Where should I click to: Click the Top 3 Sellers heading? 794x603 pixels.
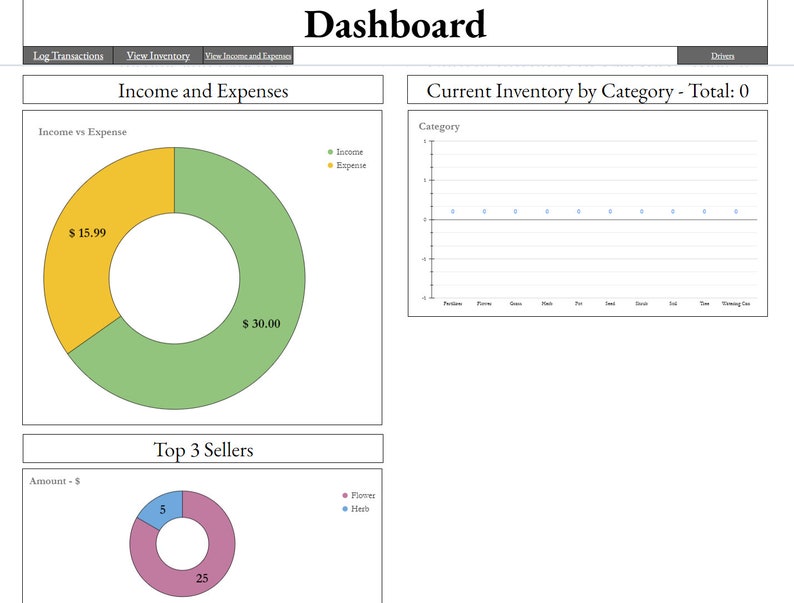tap(203, 450)
